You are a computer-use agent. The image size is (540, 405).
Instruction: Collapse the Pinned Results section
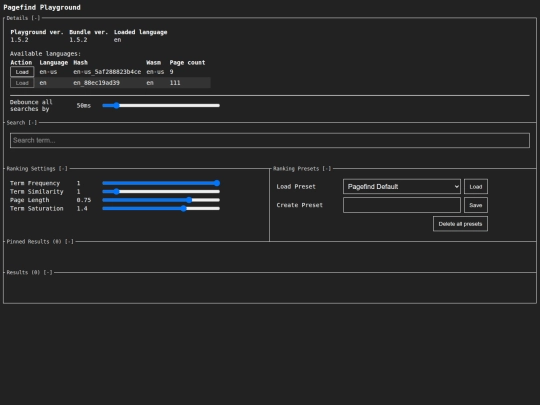point(69,242)
